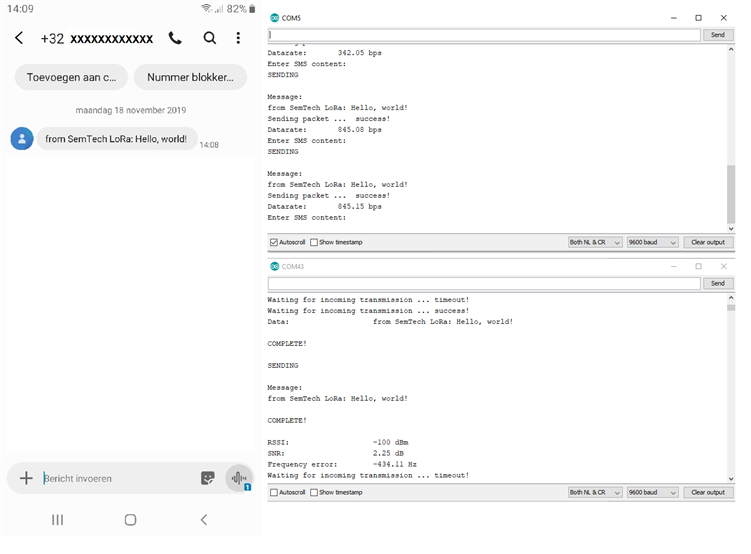This screenshot has height=554, width=751.
Task: Open the three-dot more options menu
Action: coord(238,38)
